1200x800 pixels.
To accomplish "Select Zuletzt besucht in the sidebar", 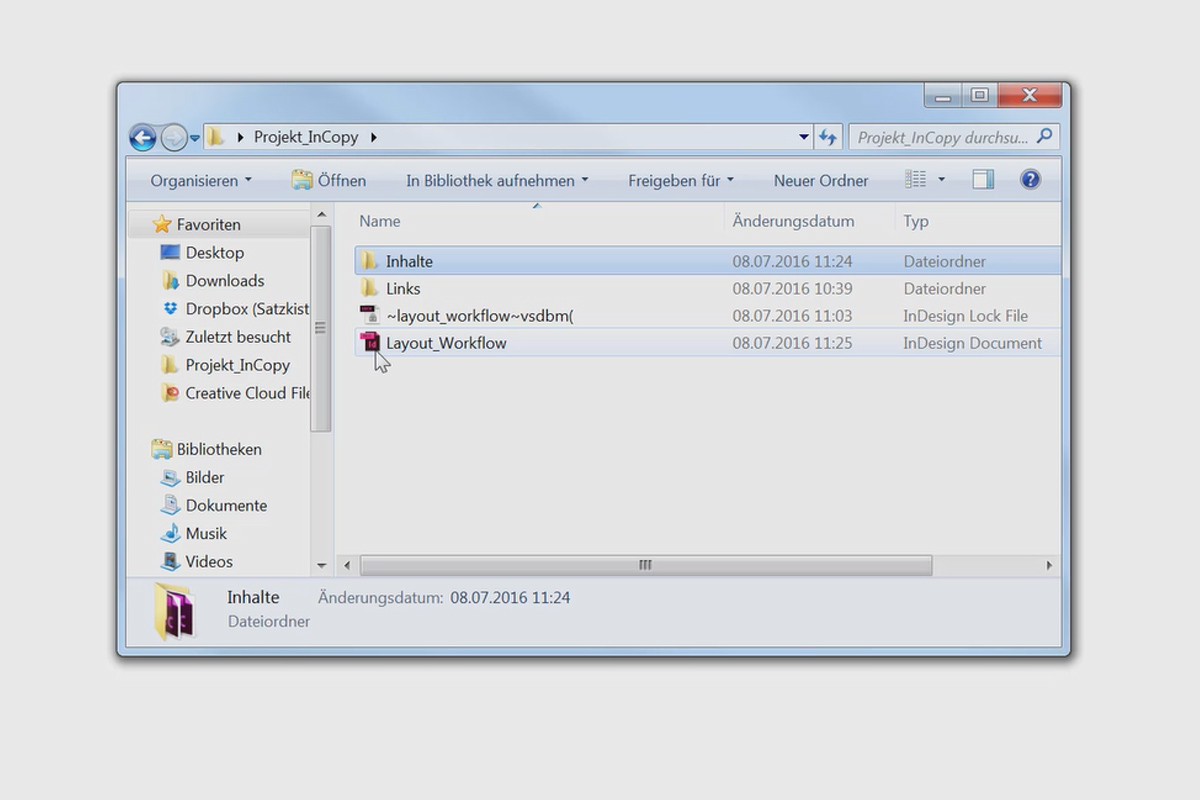I will coord(239,336).
